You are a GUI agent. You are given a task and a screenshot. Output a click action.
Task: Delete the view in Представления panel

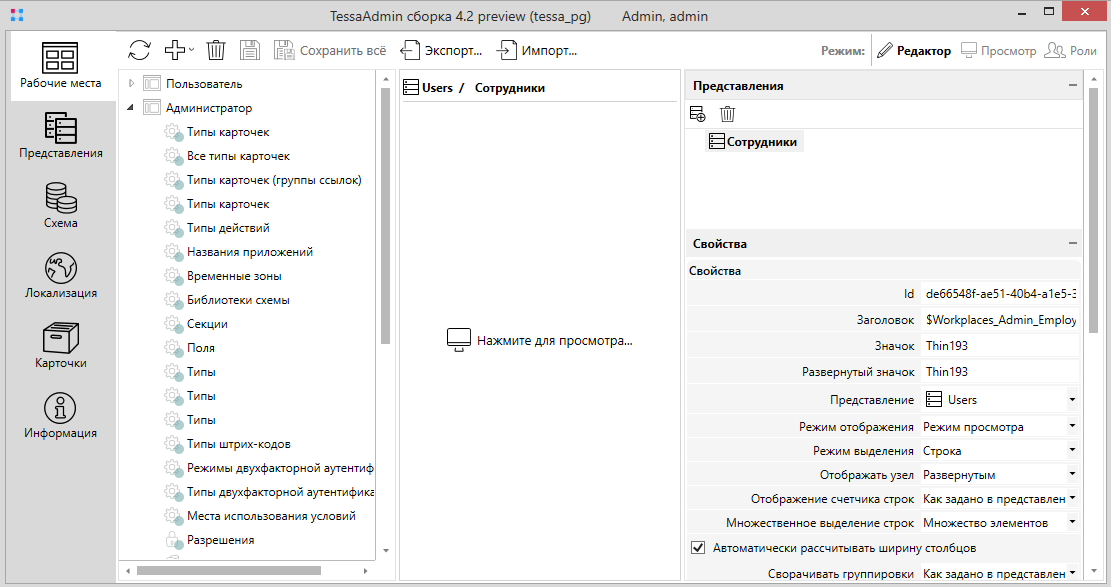point(727,115)
